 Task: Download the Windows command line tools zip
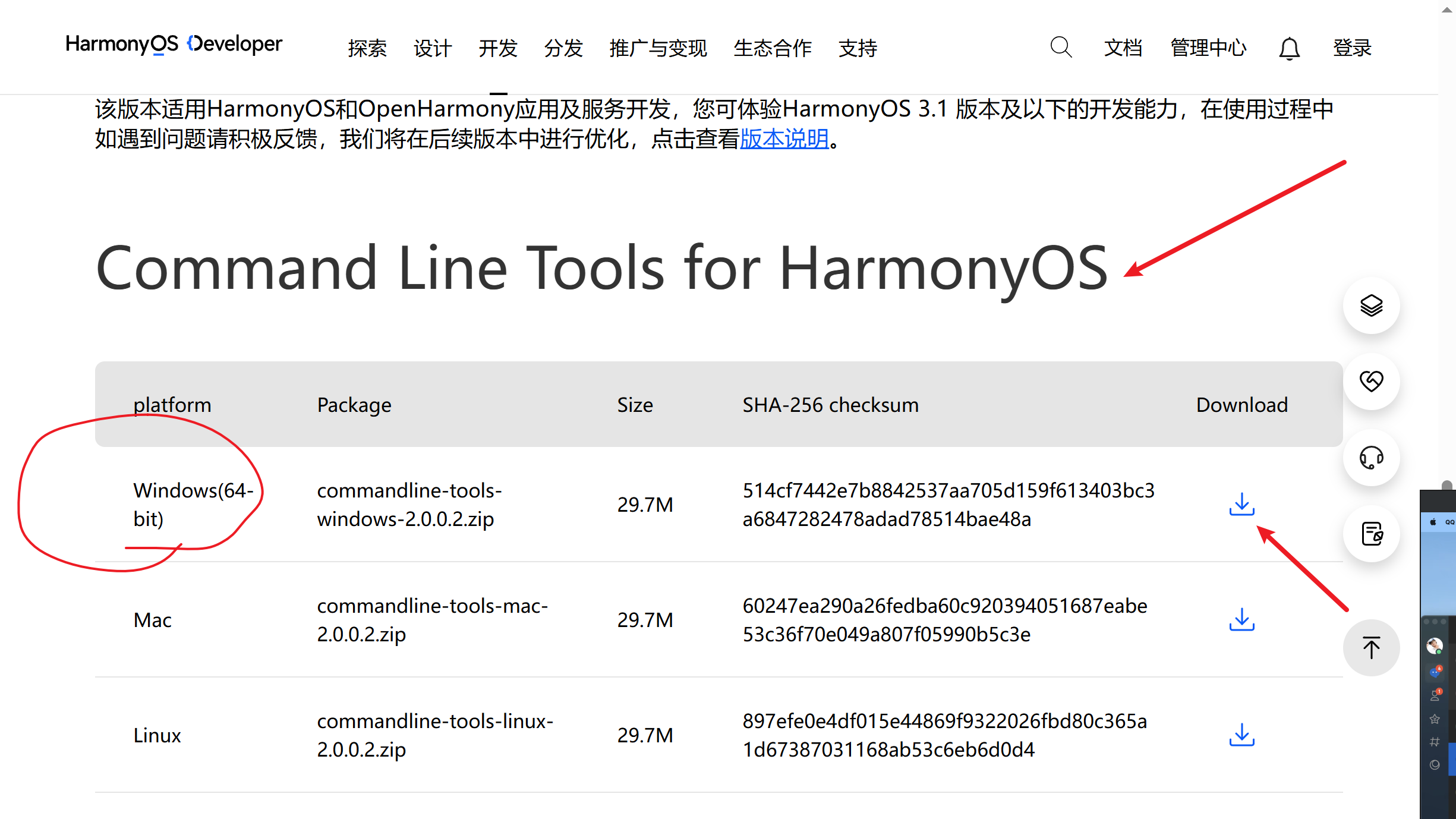(1241, 504)
